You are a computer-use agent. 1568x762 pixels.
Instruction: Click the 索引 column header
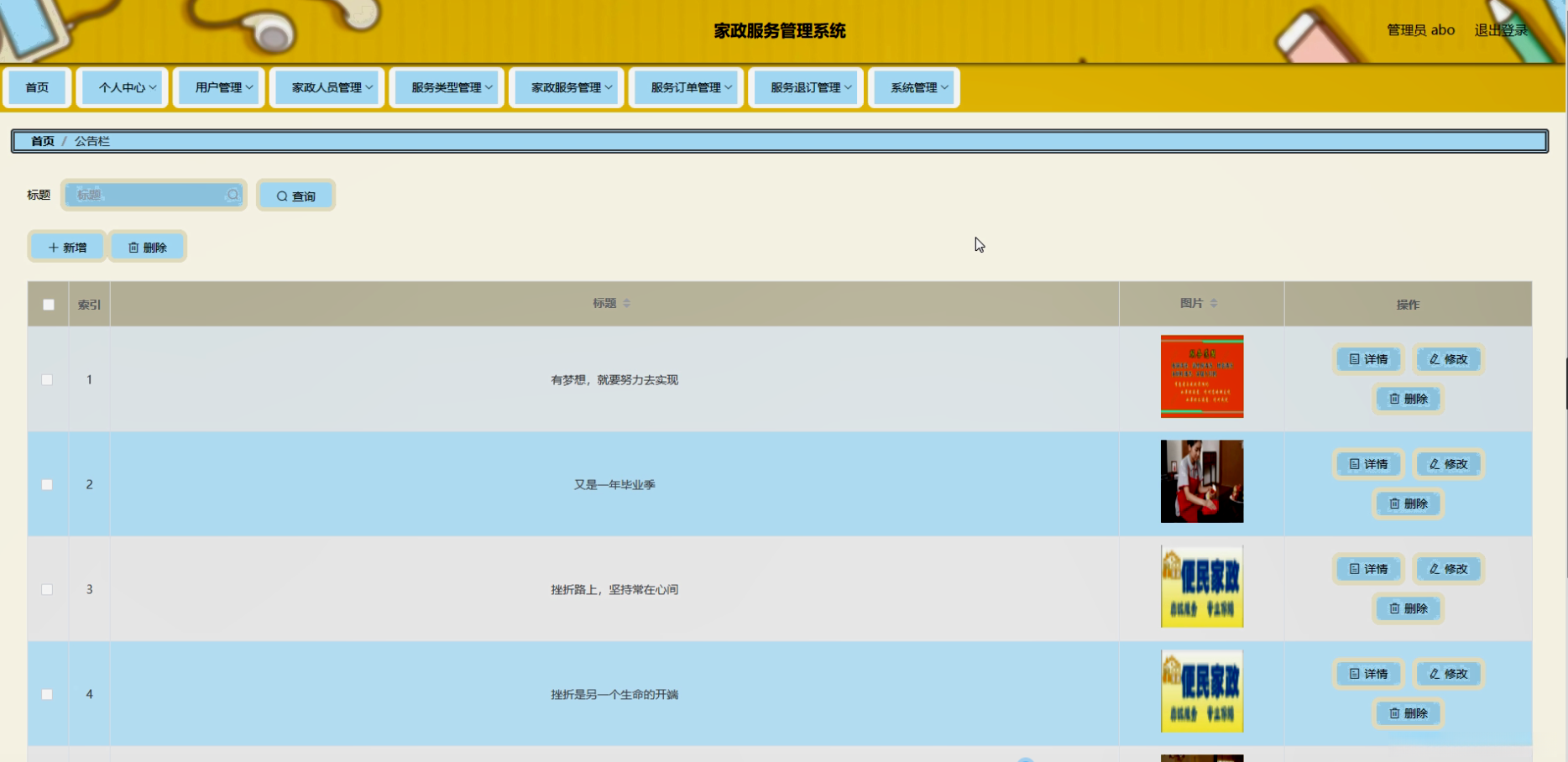89,305
